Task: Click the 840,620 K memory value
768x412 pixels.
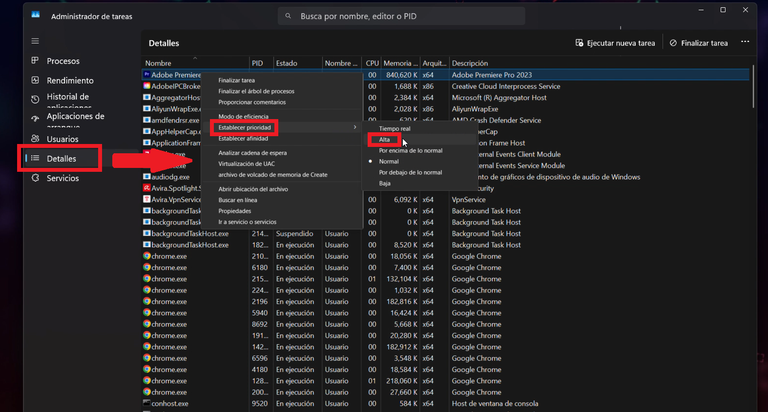Action: [x=402, y=75]
